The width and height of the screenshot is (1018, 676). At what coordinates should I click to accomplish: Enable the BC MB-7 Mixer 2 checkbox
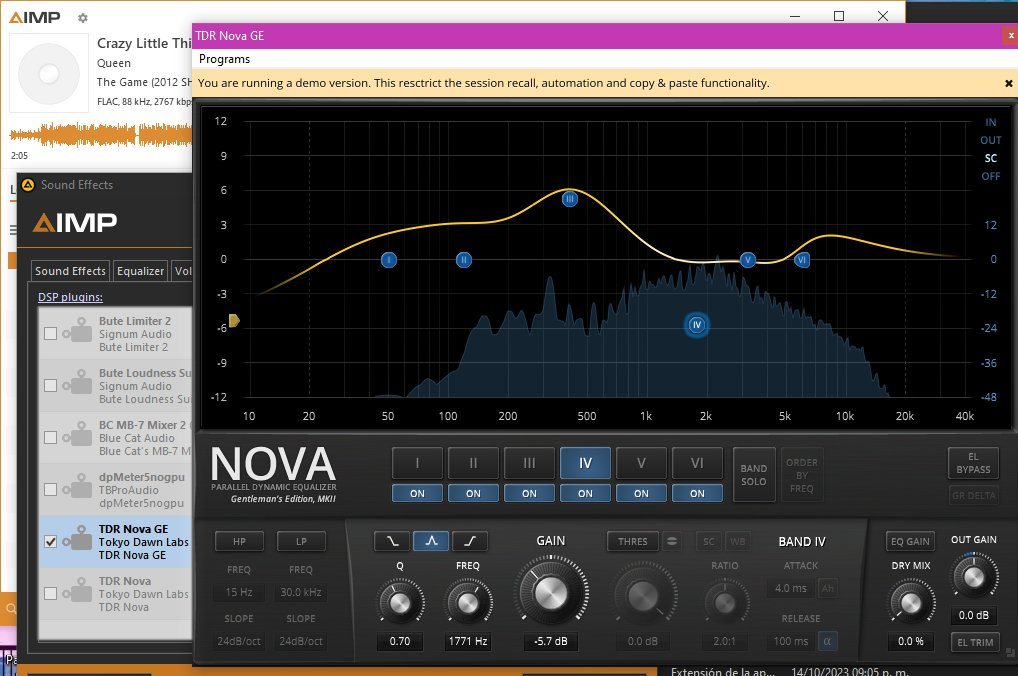click(50, 437)
